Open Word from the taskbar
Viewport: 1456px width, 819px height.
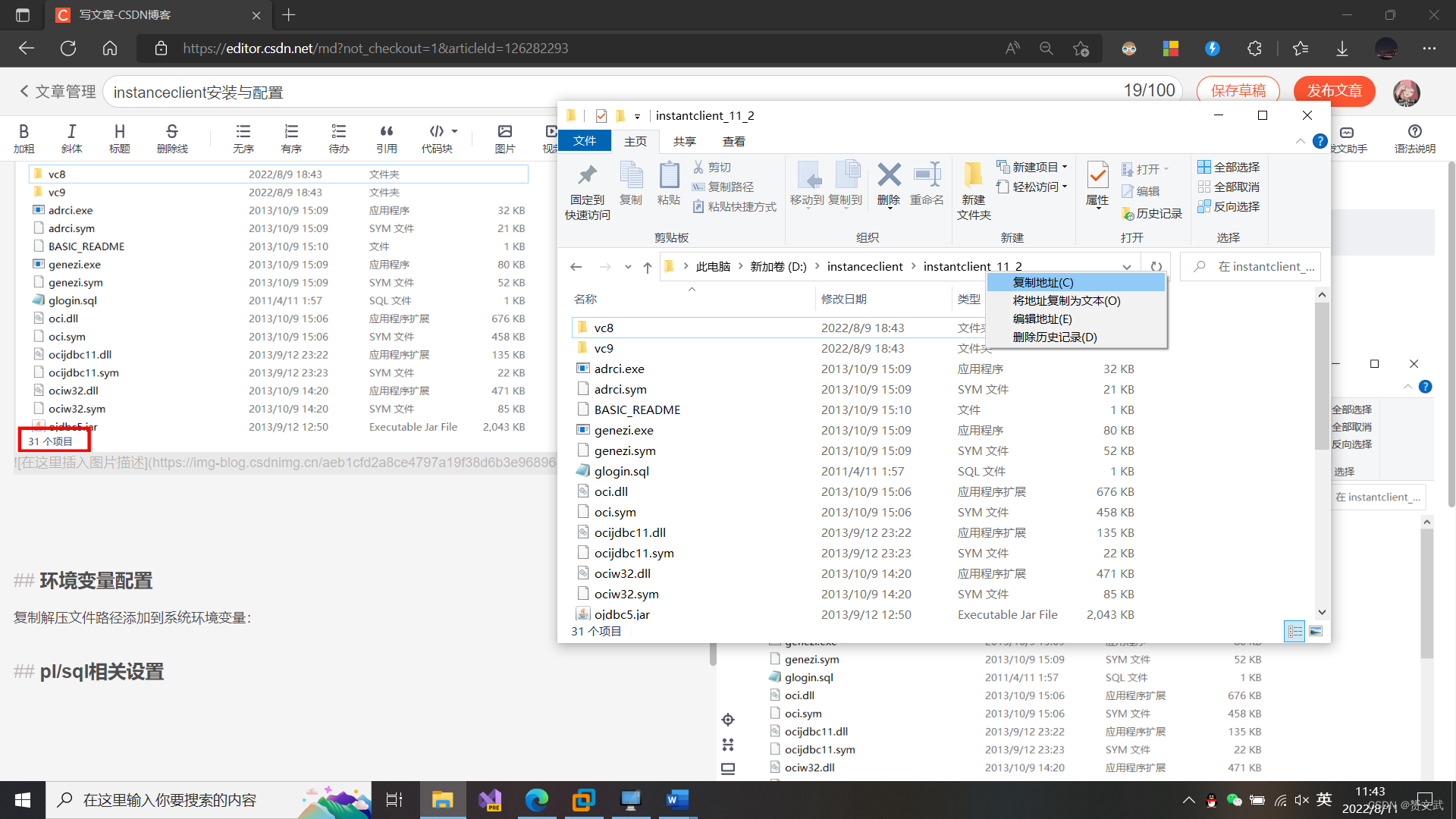(676, 800)
